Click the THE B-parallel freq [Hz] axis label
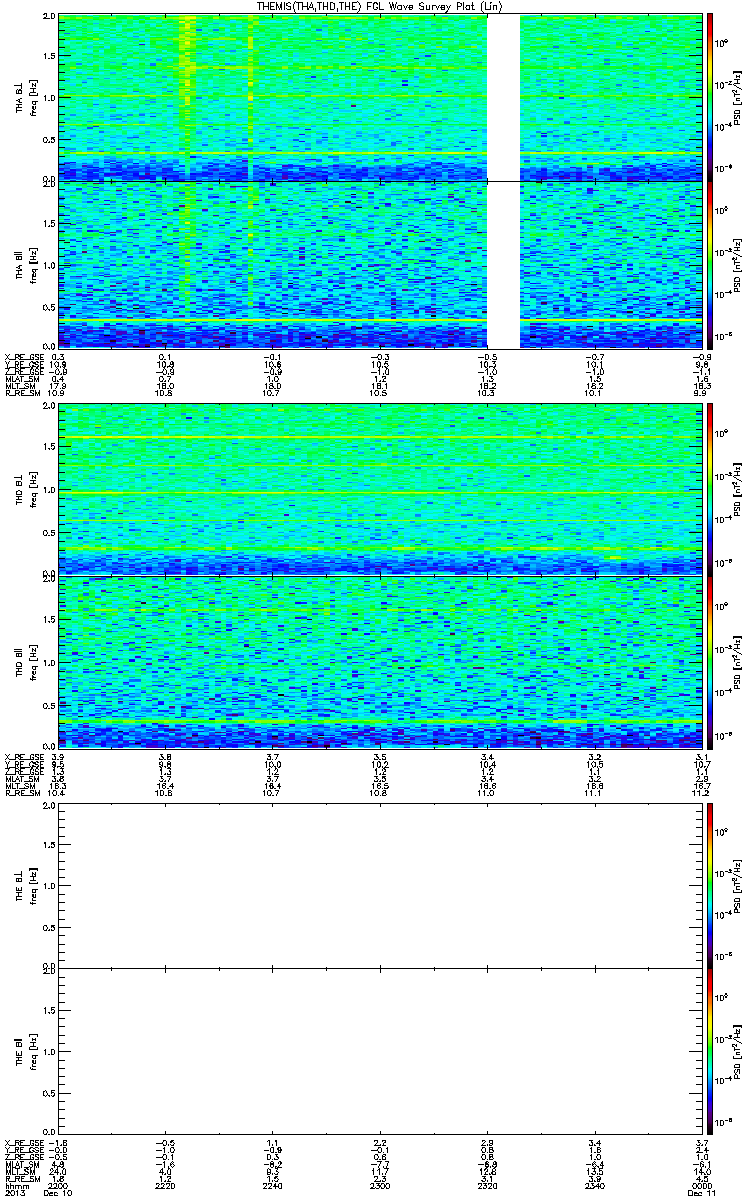Viewport: 750px width, 1200px height. [x=32, y=1053]
